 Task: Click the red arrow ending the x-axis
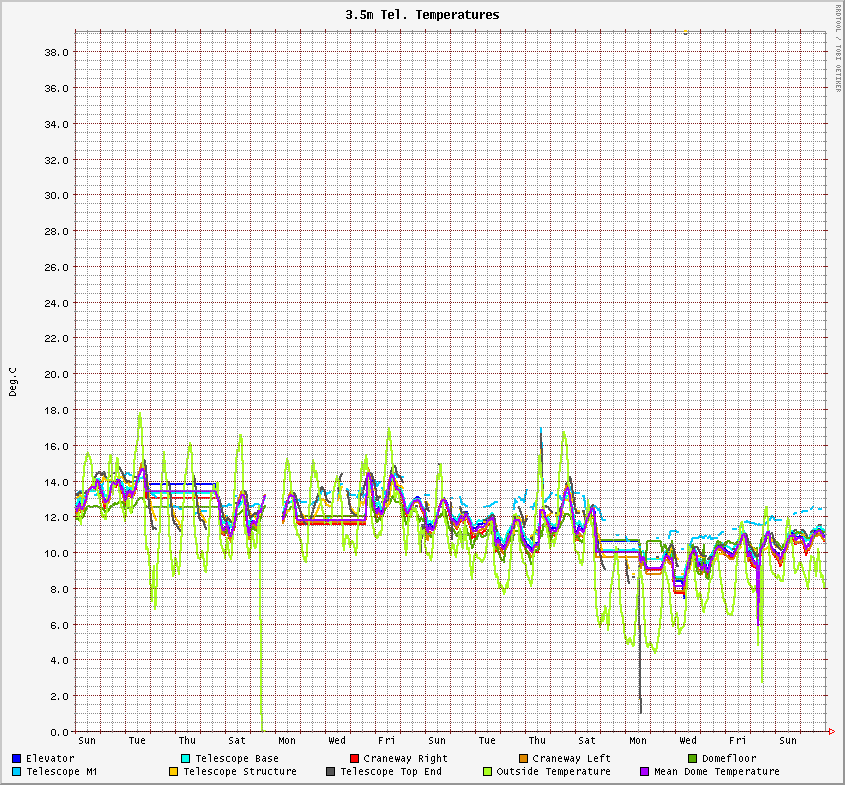click(832, 732)
